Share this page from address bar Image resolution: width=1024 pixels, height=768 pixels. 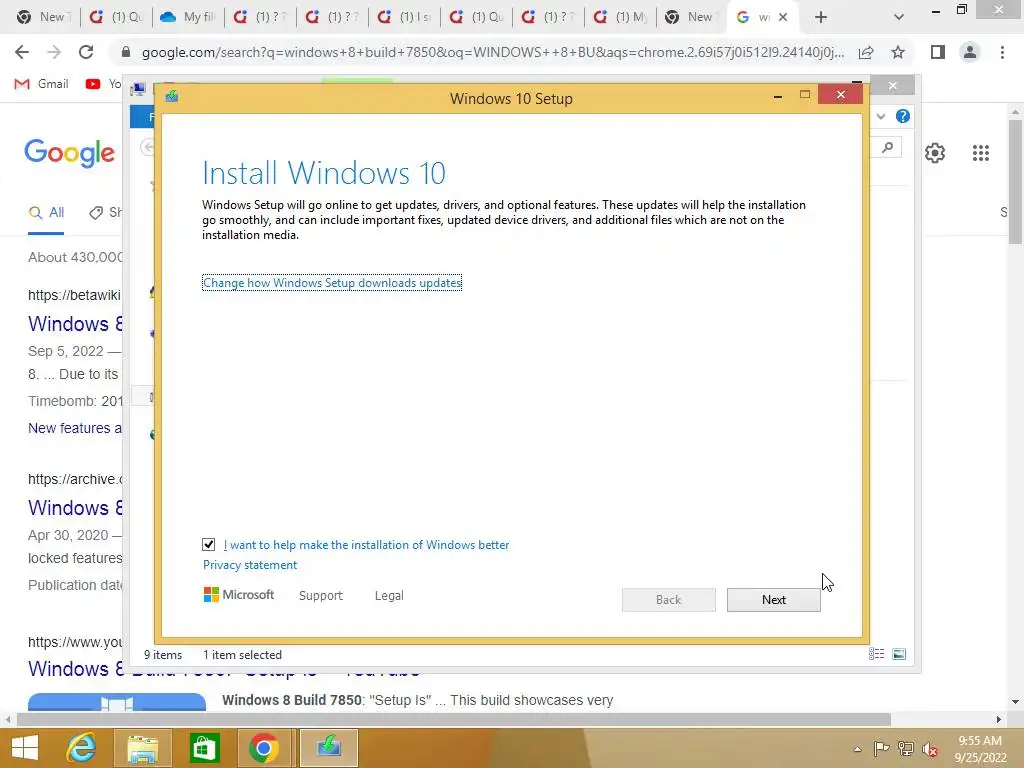(x=866, y=53)
